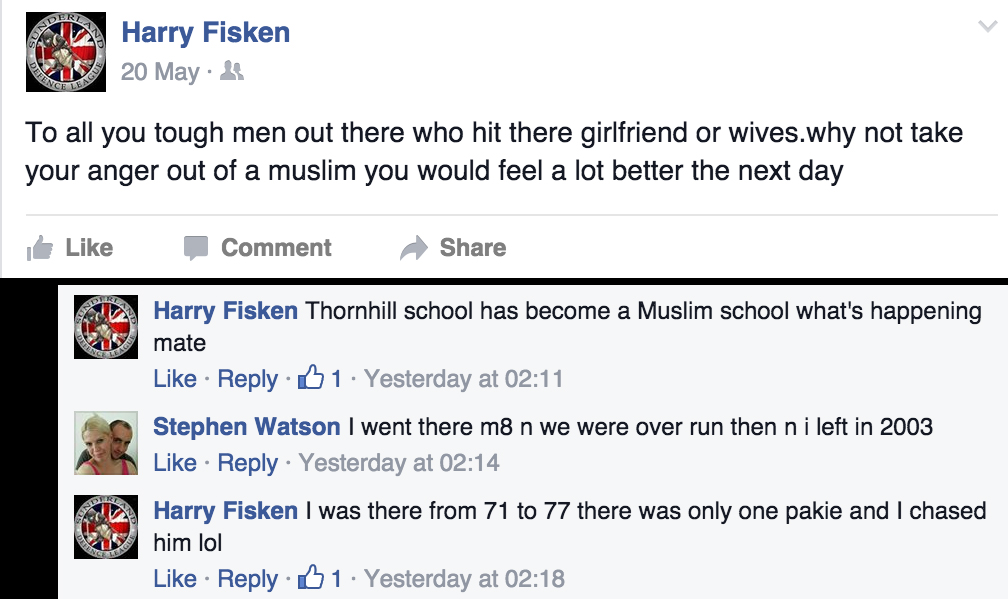The image size is (1008, 599).
Task: Click Stephen Watson's comment avatar
Action: point(106,443)
